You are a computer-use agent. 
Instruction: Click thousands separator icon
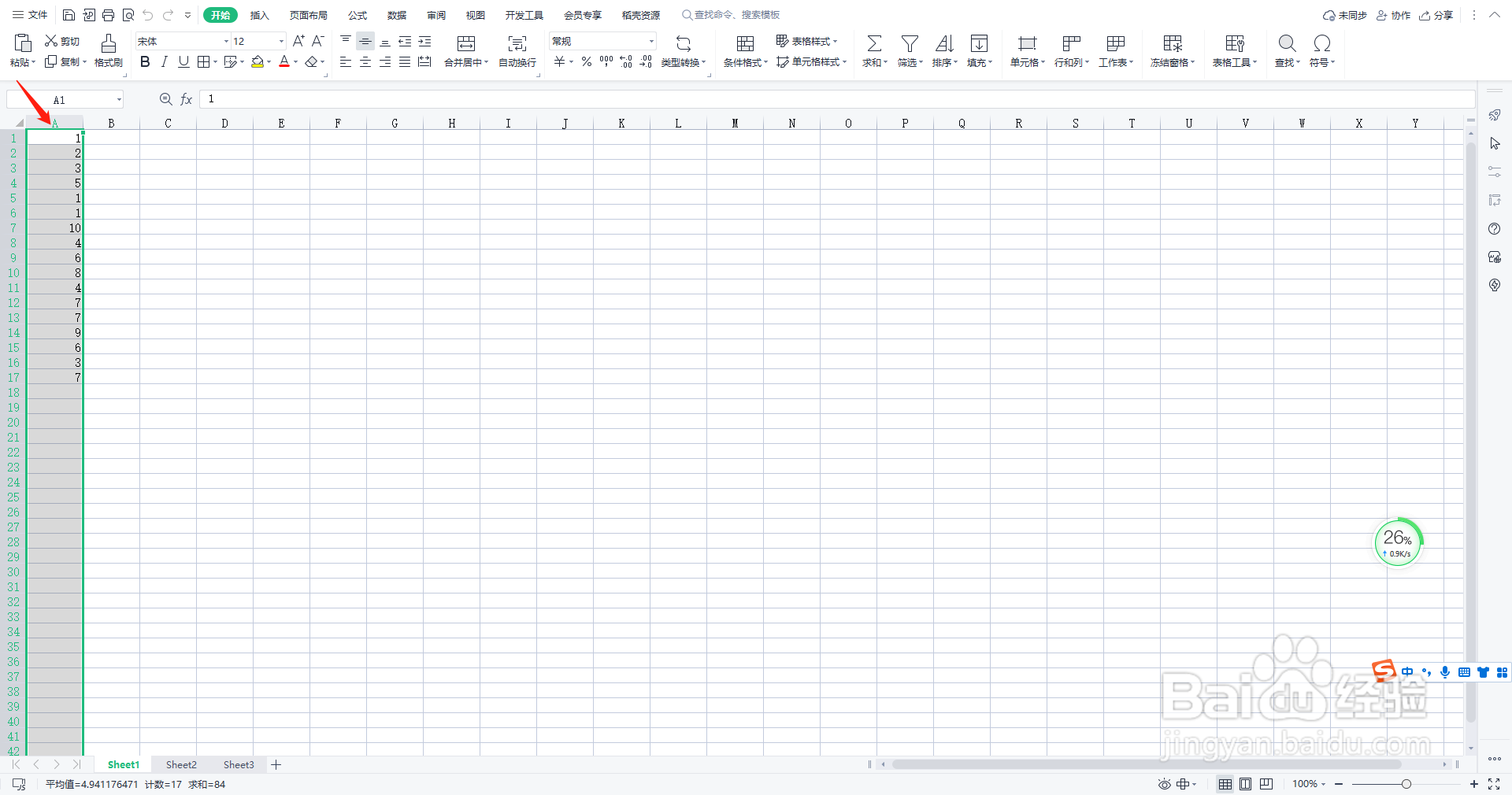coord(606,61)
